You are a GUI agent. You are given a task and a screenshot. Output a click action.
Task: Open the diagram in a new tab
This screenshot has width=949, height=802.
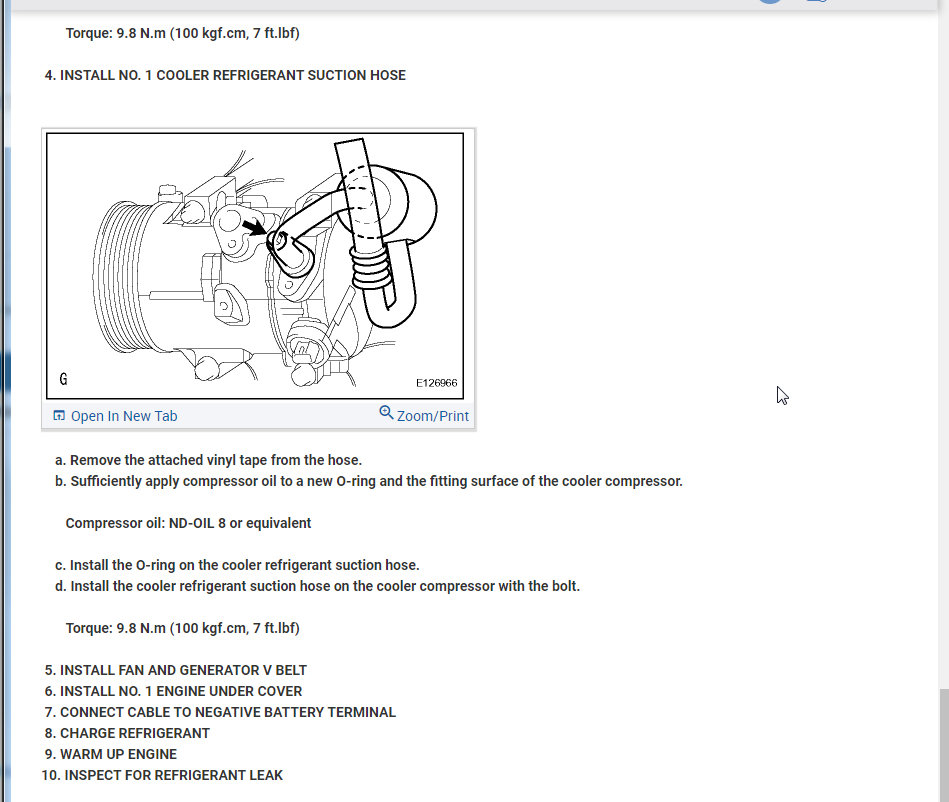click(x=123, y=416)
